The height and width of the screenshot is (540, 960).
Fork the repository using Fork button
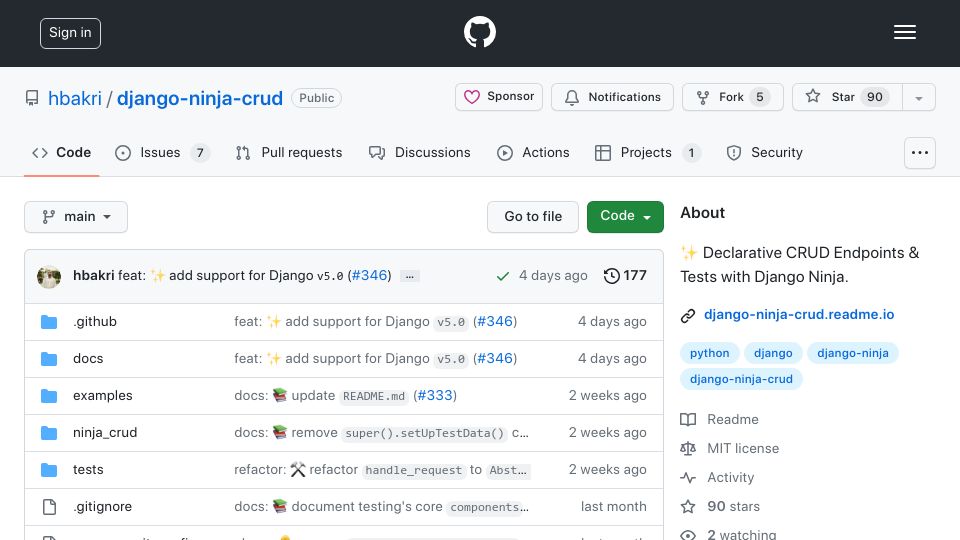(733, 97)
